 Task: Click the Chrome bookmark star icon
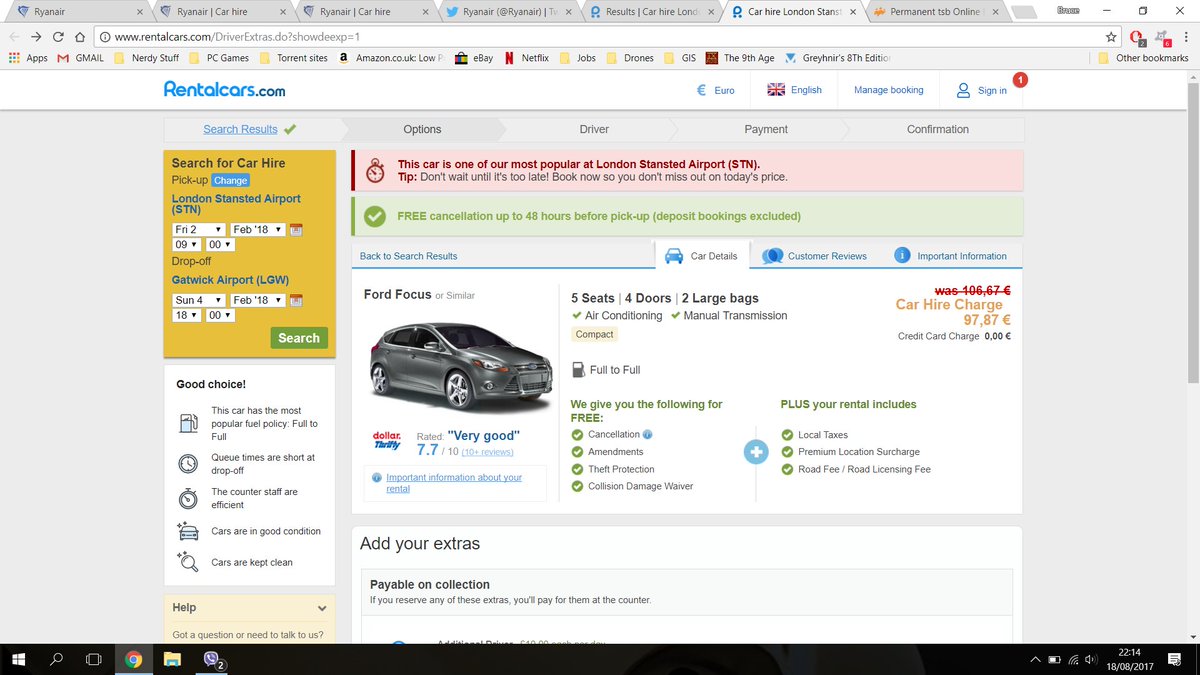click(1111, 36)
